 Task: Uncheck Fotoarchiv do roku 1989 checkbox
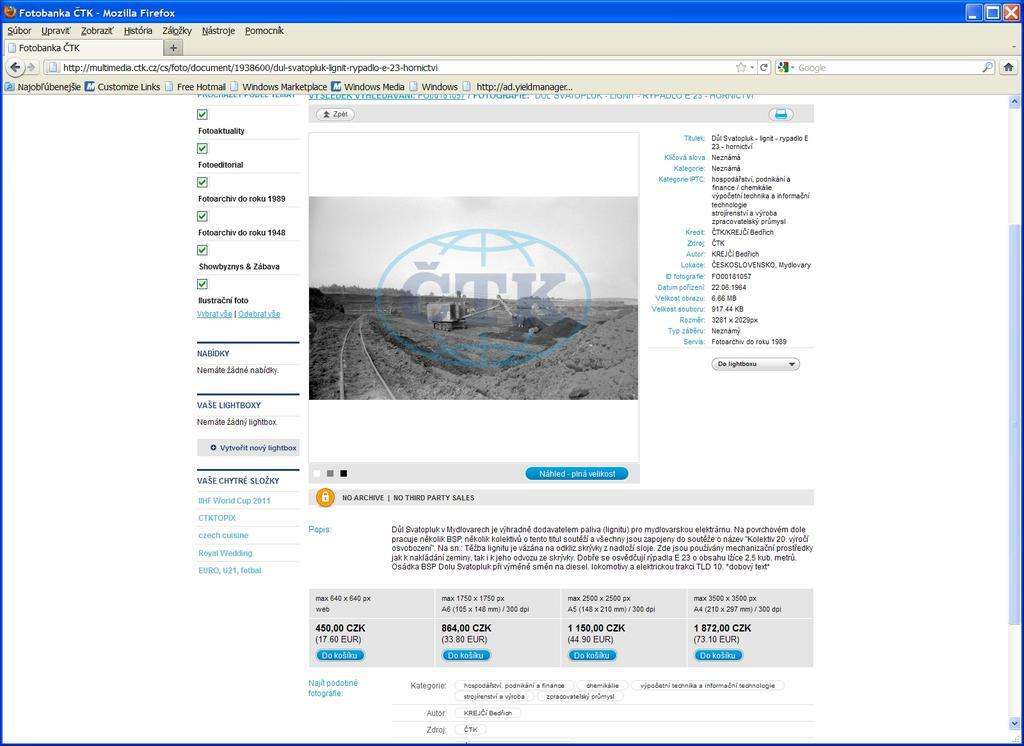pyautogui.click(x=202, y=182)
